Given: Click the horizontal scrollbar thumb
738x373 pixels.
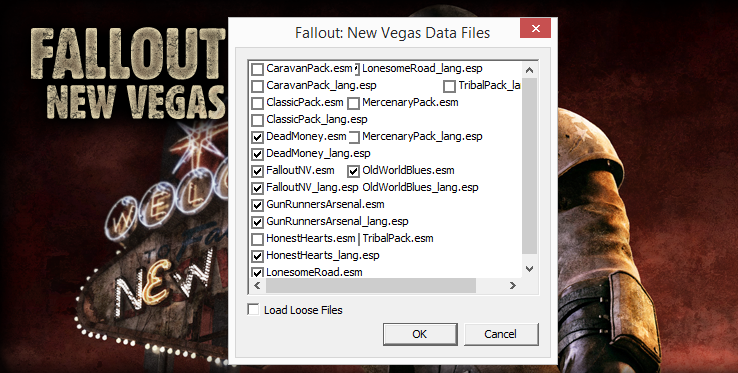Looking at the screenshot, I should click(371, 285).
